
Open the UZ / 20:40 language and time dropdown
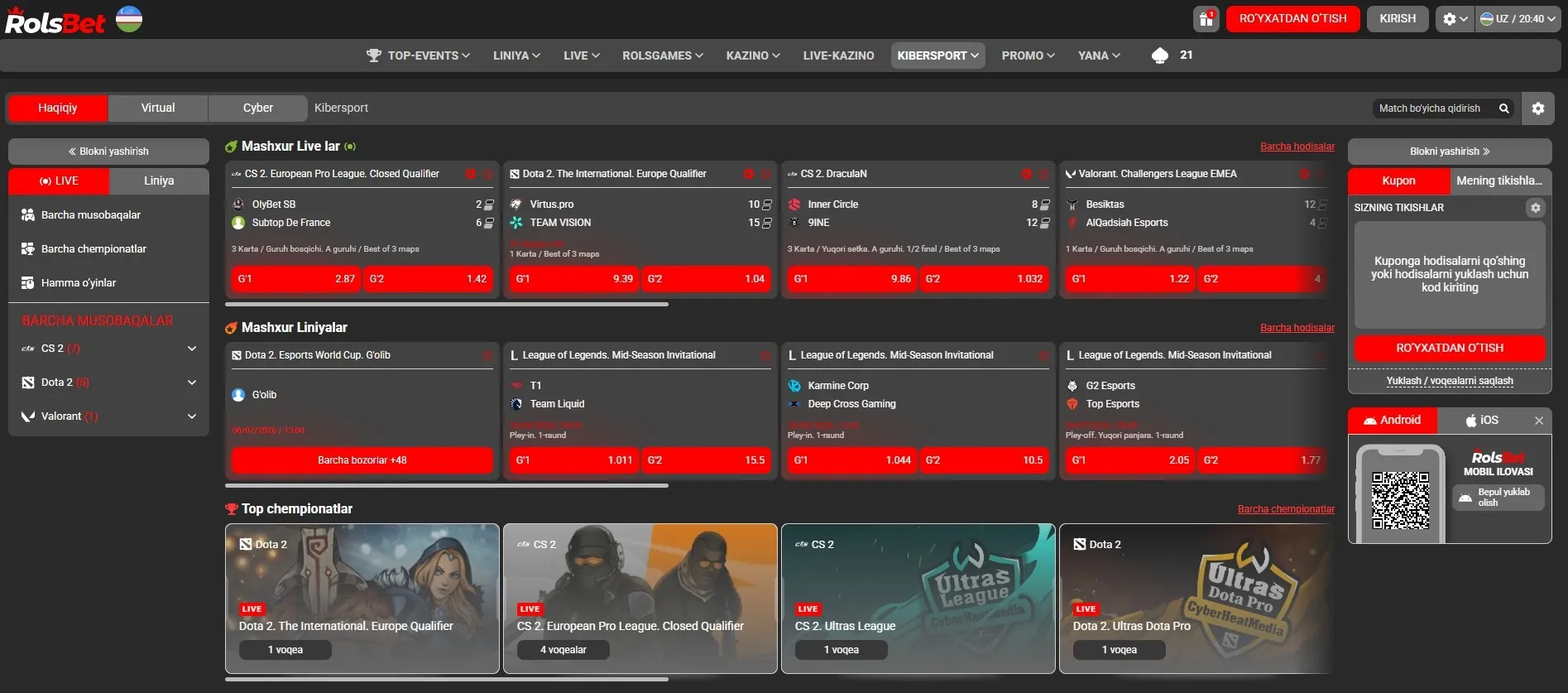(x=1518, y=18)
